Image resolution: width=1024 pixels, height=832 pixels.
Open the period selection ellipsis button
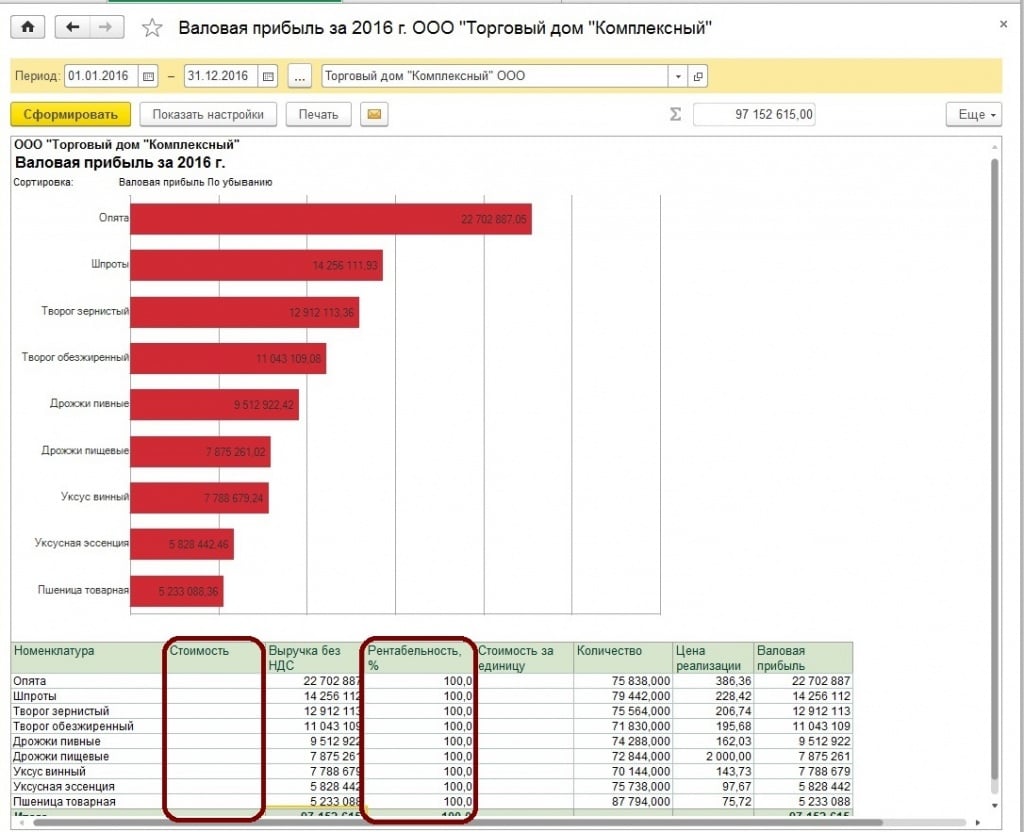click(x=300, y=76)
